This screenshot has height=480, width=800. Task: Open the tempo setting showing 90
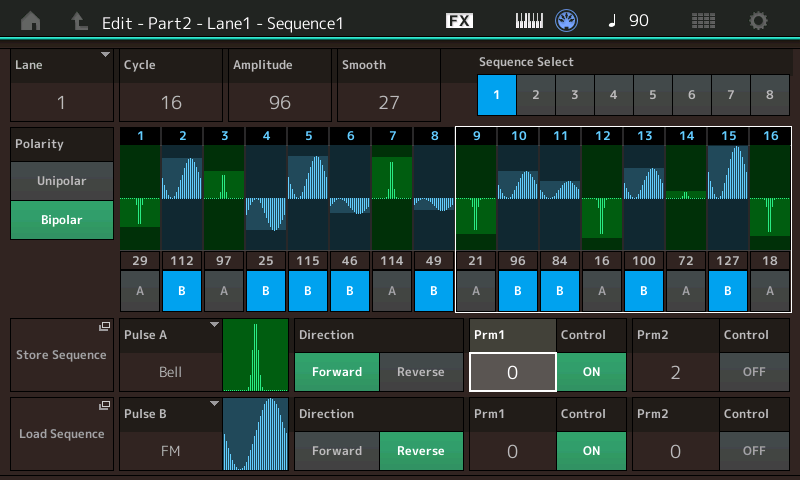(x=629, y=20)
